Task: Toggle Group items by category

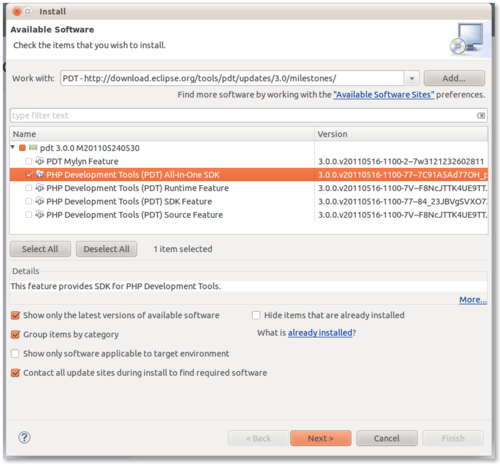Action: tap(15, 334)
